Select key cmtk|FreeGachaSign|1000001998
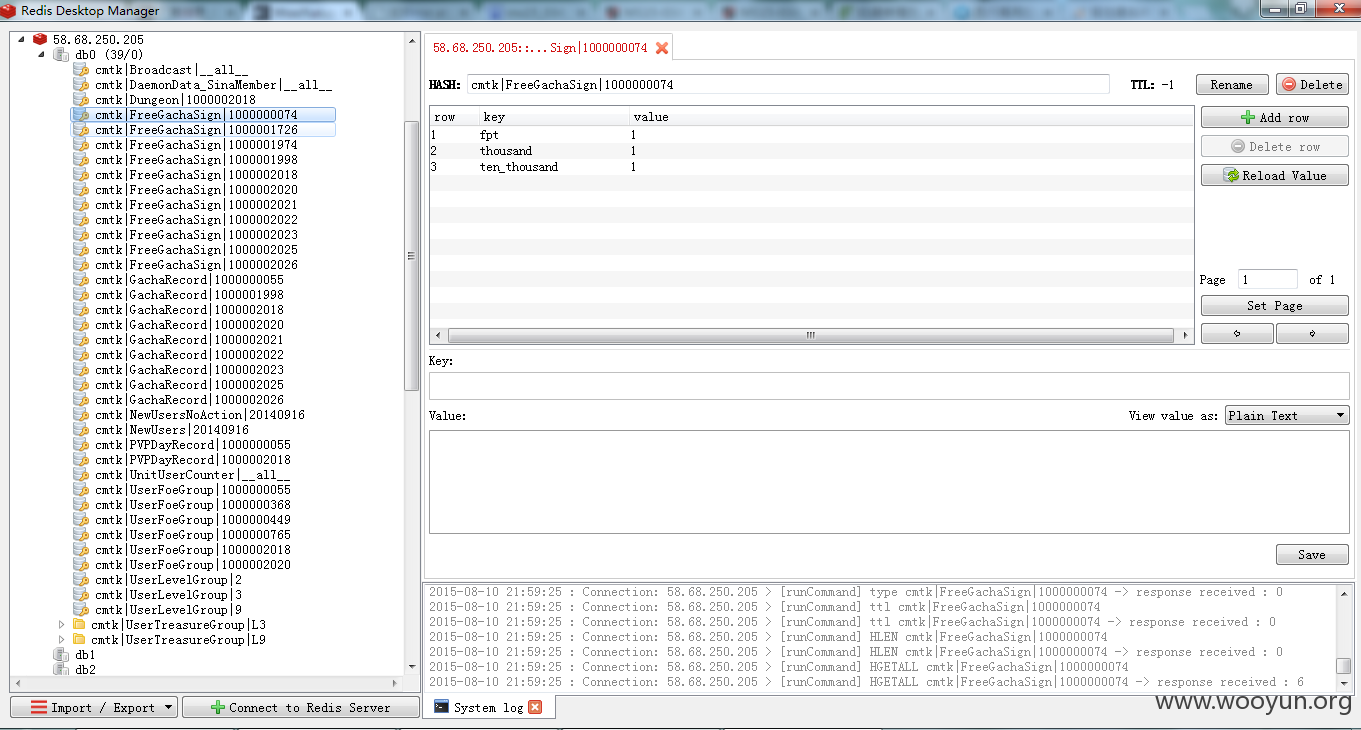 (196, 160)
